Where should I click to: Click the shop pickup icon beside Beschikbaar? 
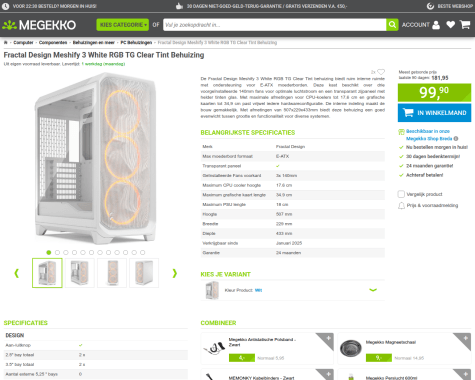pyautogui.click(x=401, y=132)
